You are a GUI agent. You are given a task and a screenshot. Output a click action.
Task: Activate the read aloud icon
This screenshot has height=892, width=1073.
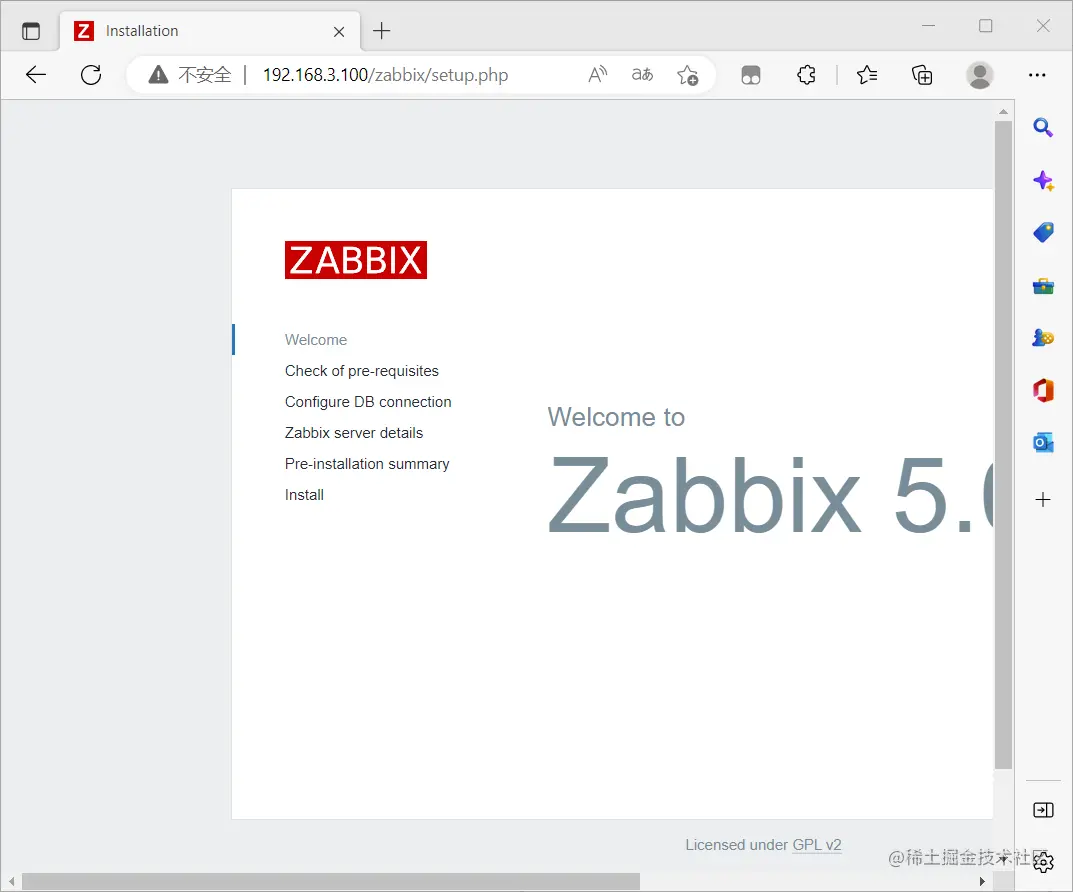coord(597,75)
